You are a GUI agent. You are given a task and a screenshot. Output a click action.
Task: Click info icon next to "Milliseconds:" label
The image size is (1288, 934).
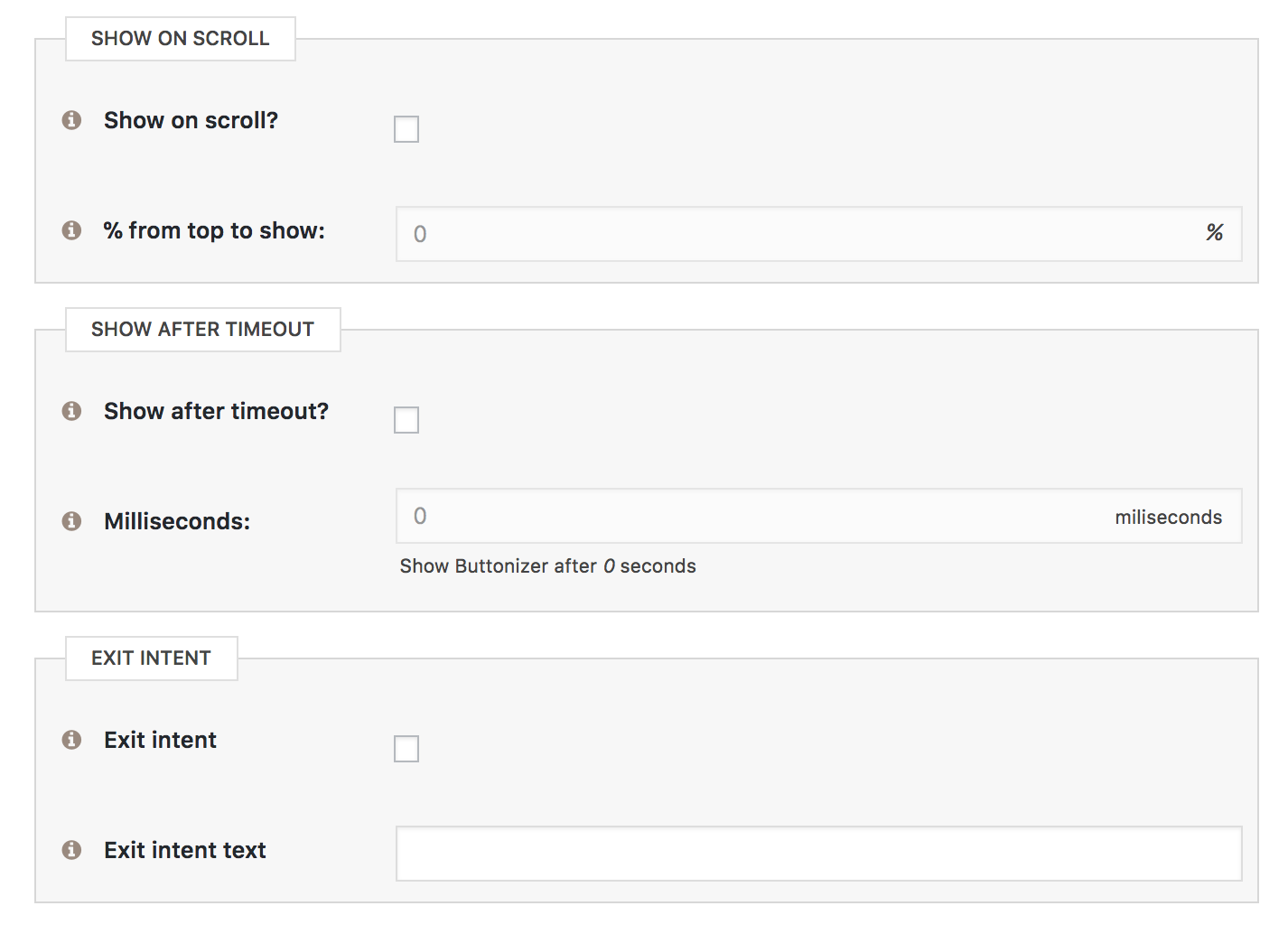coord(71,521)
